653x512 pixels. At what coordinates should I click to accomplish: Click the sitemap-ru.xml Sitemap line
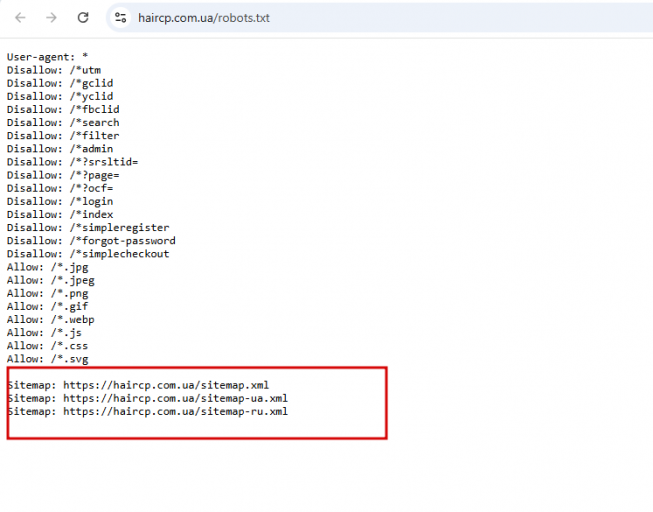click(x=148, y=411)
